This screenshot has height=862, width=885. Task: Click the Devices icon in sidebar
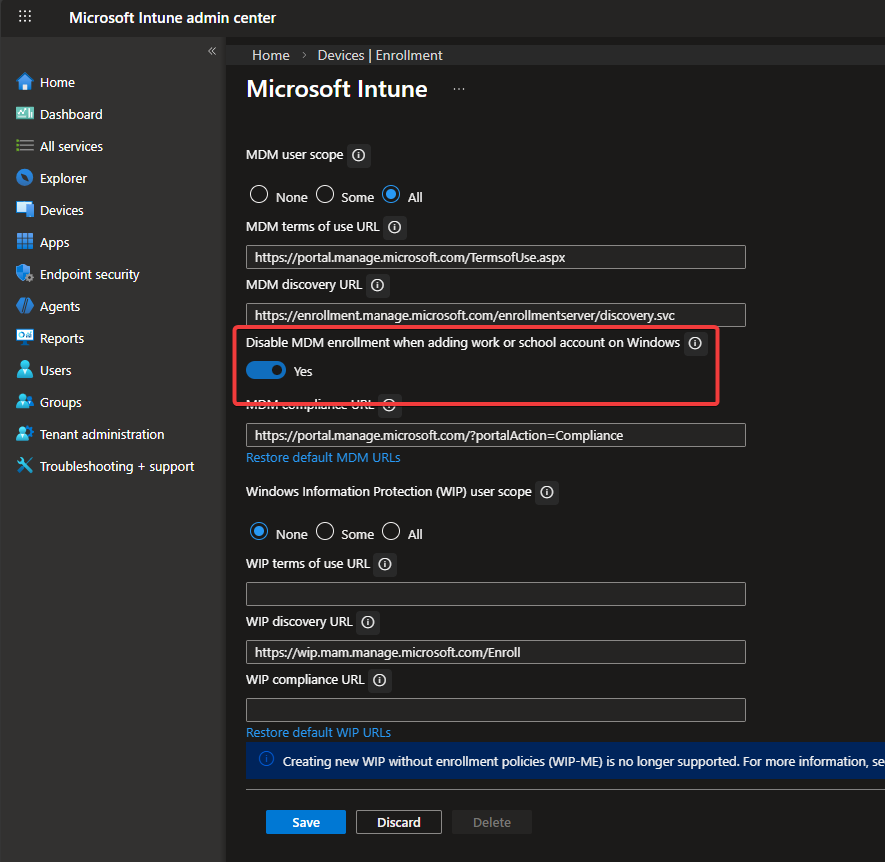coord(25,209)
